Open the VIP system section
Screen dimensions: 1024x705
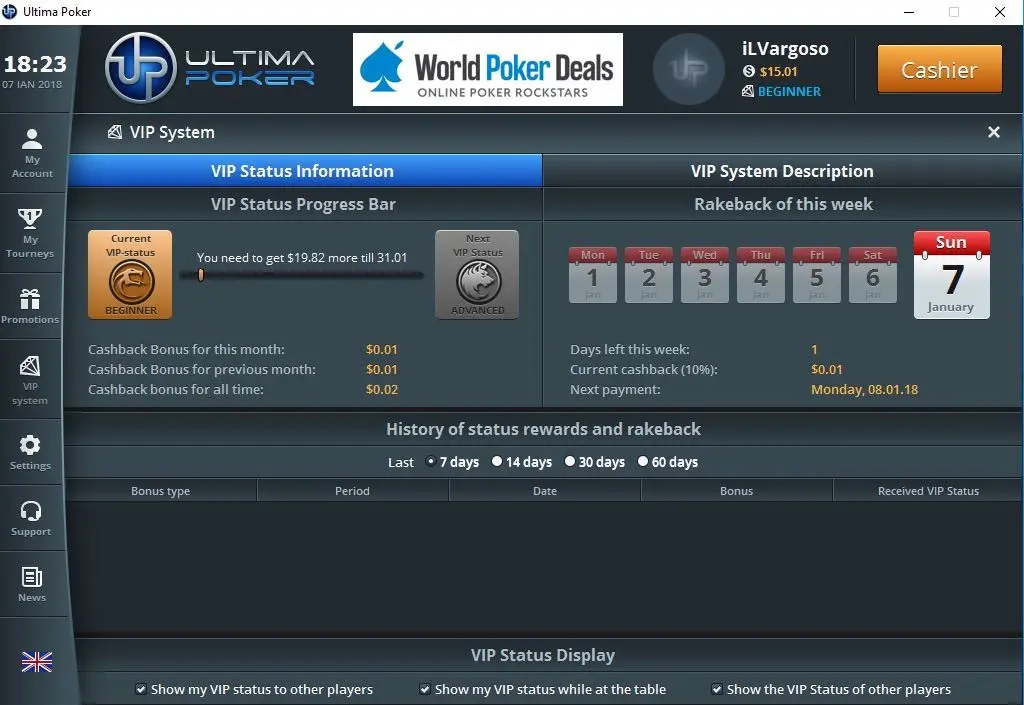[33, 378]
